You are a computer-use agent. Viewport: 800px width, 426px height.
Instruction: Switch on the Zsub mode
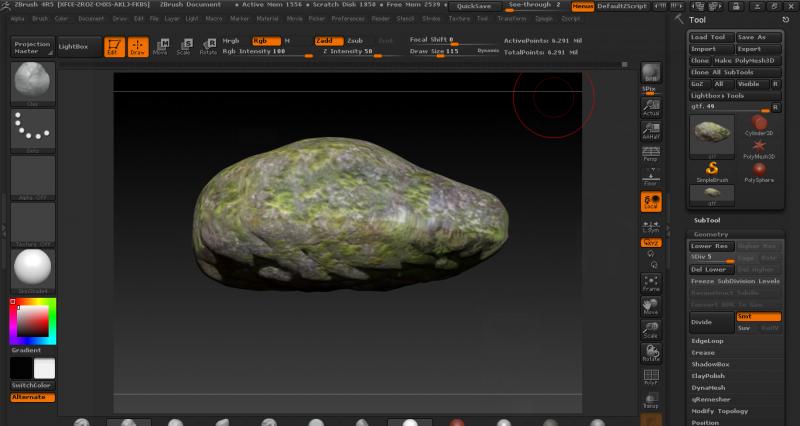pos(355,41)
